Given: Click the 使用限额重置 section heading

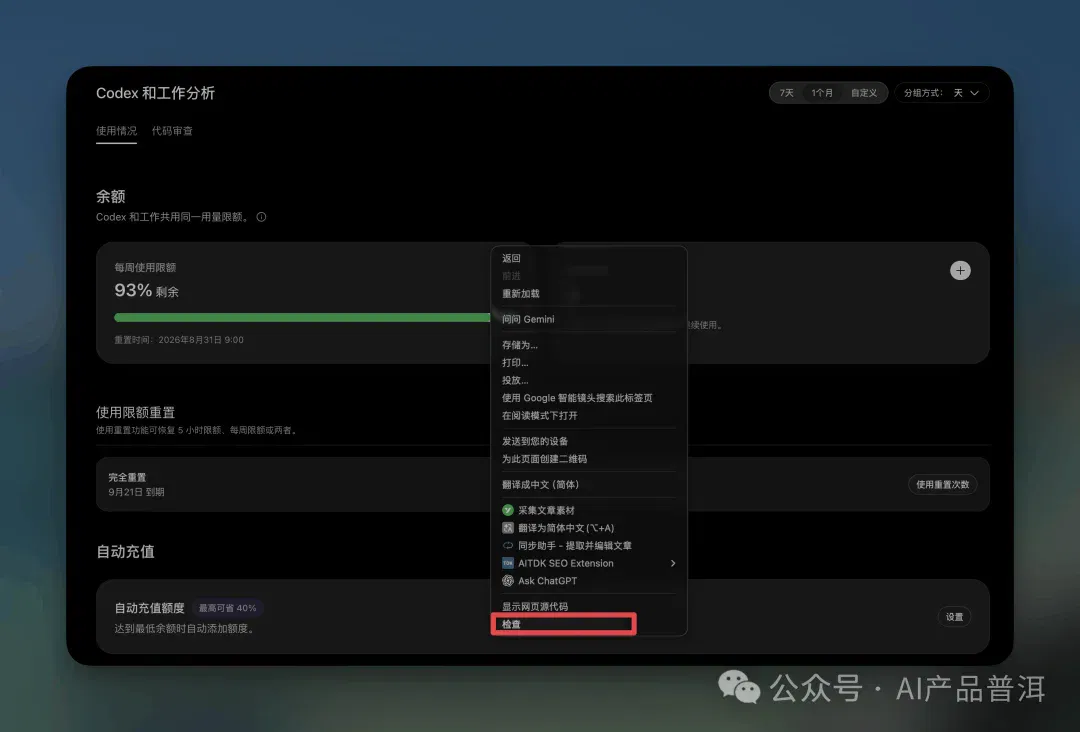Looking at the screenshot, I should [135, 412].
